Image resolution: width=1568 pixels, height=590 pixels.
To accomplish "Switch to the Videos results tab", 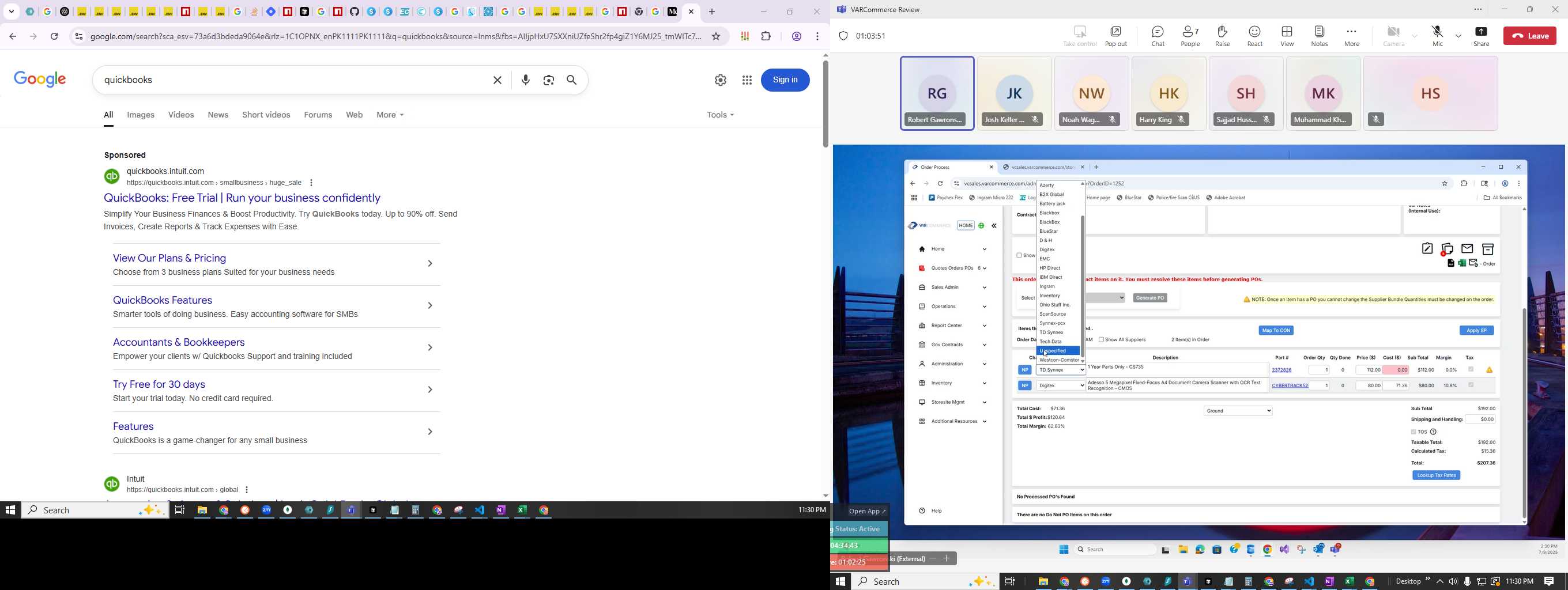I will [181, 115].
